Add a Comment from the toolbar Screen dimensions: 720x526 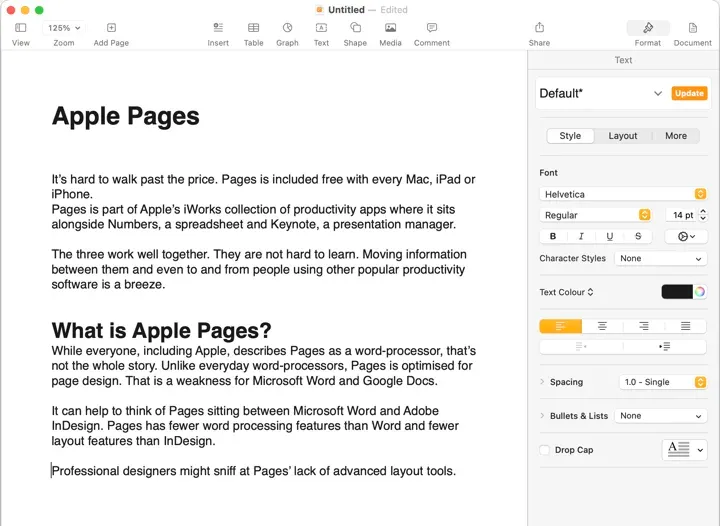pos(432,28)
